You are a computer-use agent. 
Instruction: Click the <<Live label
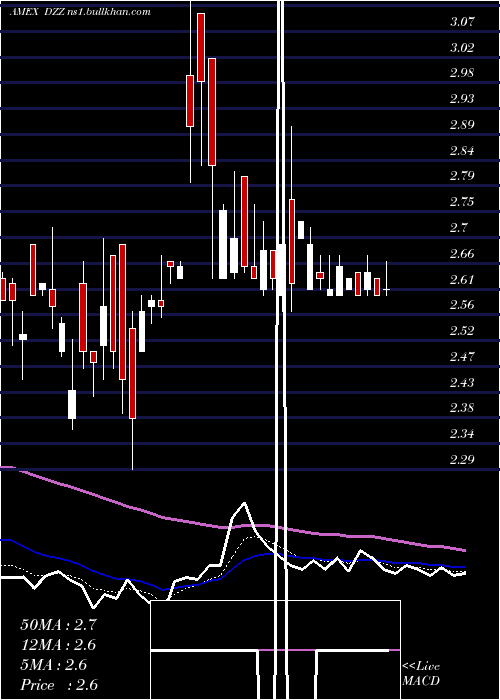point(421,667)
